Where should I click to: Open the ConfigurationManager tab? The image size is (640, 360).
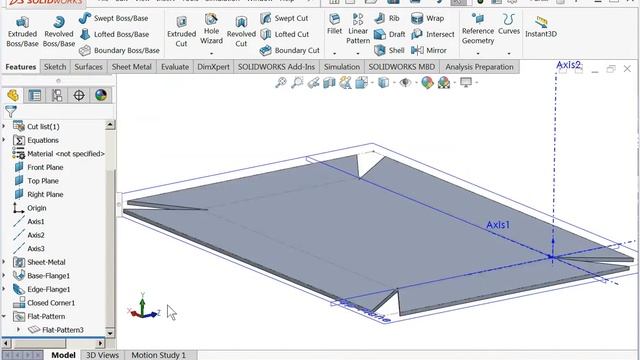pos(57,96)
